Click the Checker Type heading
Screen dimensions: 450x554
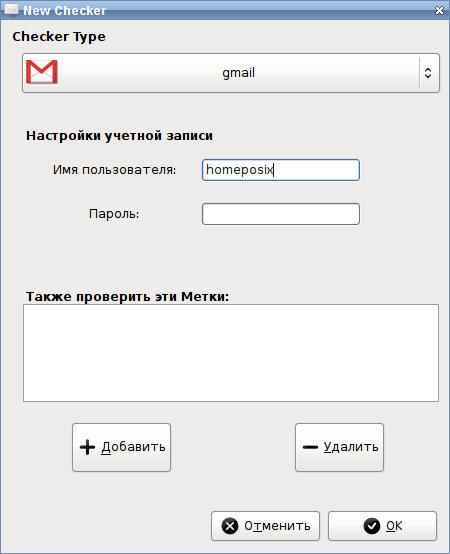(x=59, y=37)
